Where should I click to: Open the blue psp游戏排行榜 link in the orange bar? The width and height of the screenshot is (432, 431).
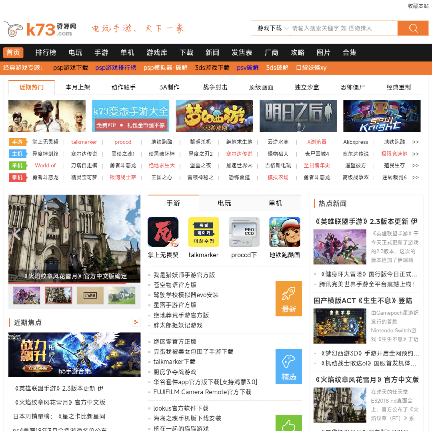coord(116,68)
